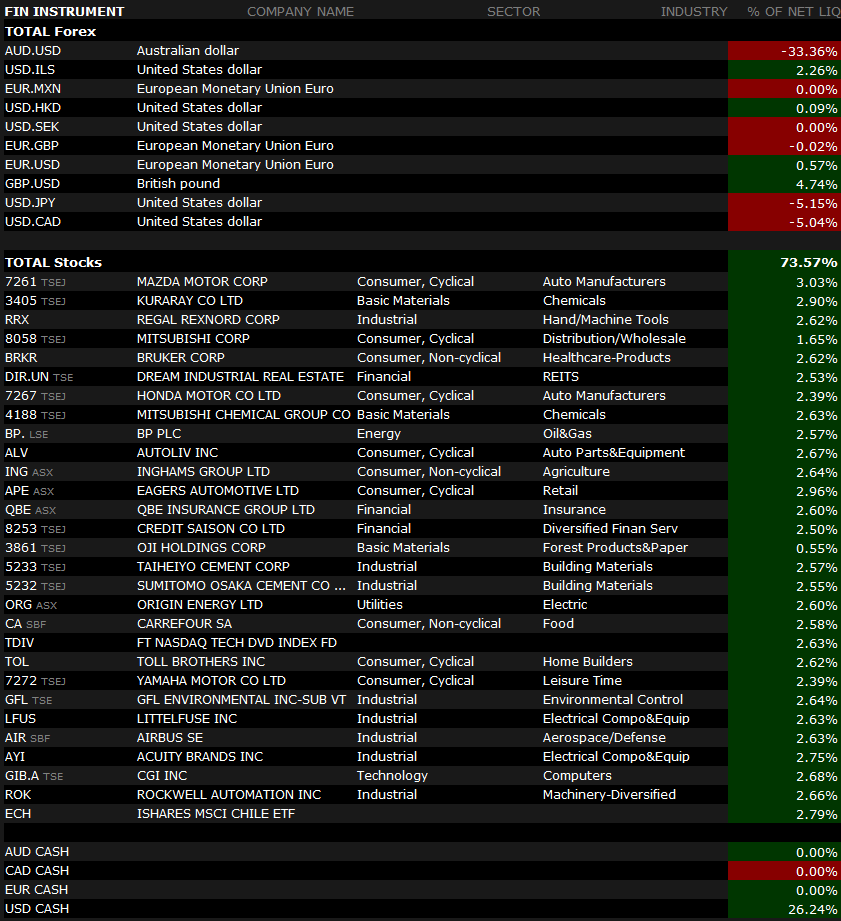This screenshot has width=841, height=921.
Task: Click the Agriculture industry cell
Action: [576, 472]
